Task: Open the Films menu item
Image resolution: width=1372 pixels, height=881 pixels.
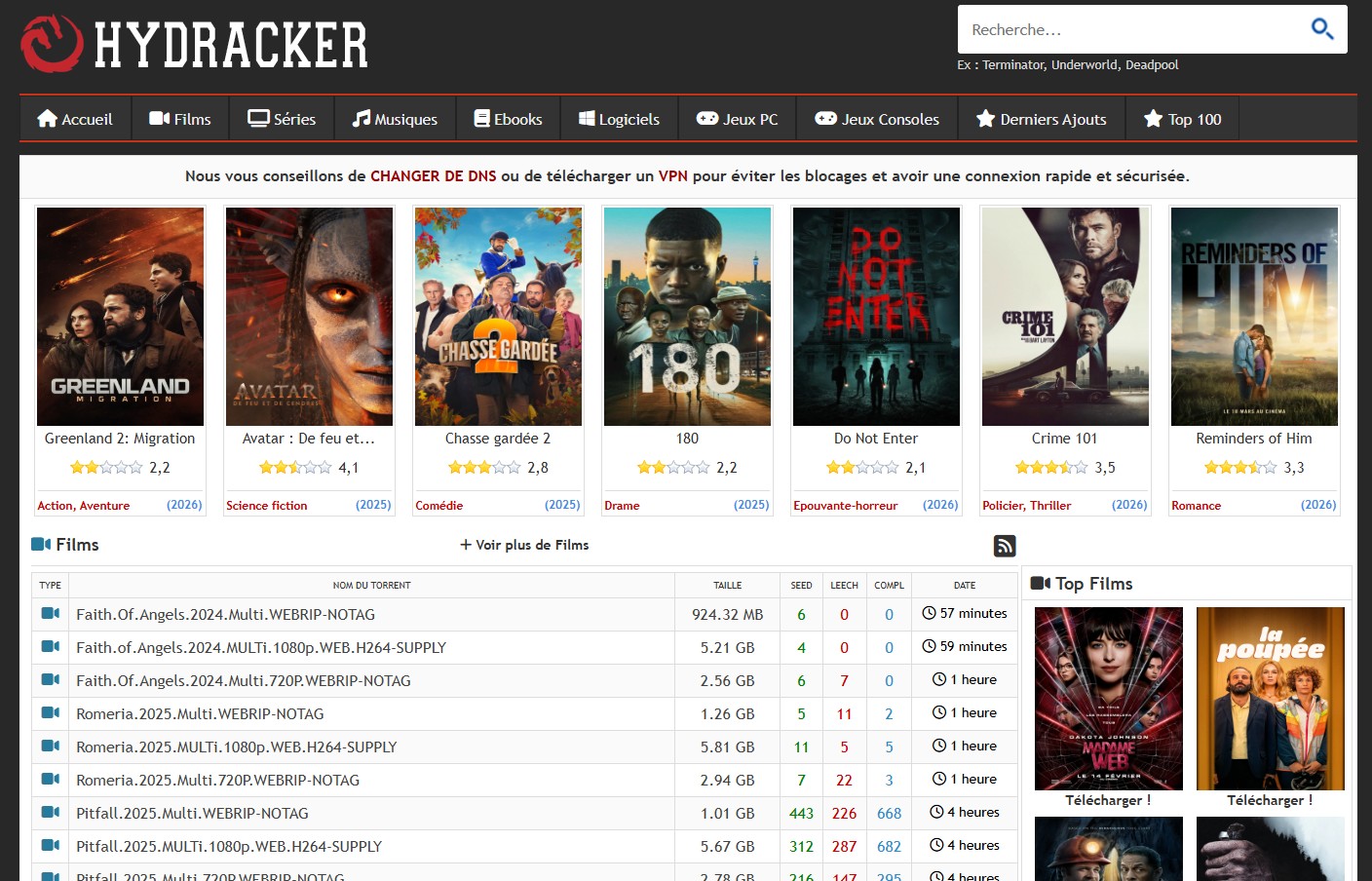Action: (180, 119)
